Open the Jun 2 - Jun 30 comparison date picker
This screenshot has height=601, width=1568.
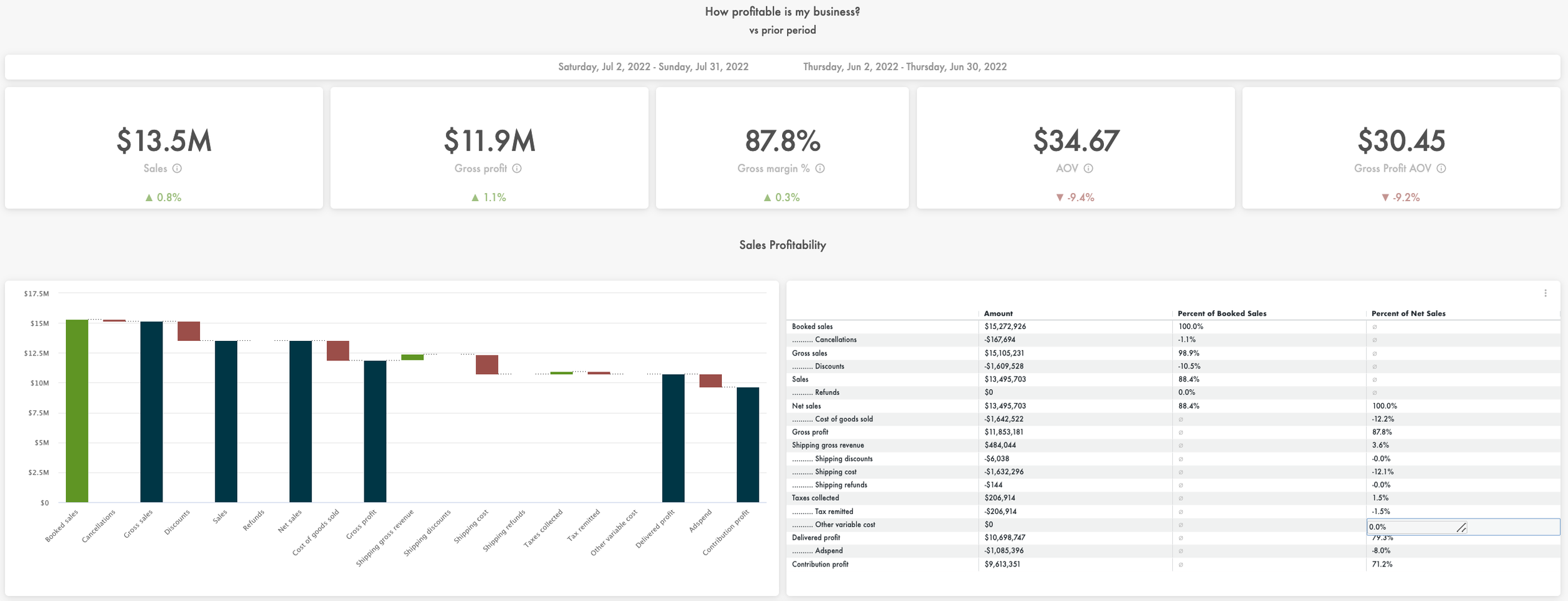click(905, 66)
